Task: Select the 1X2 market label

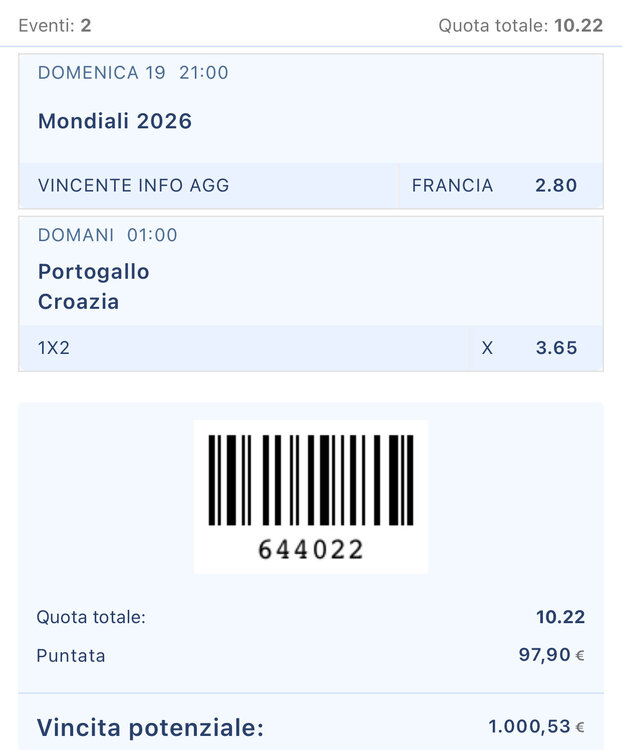Action: point(54,348)
